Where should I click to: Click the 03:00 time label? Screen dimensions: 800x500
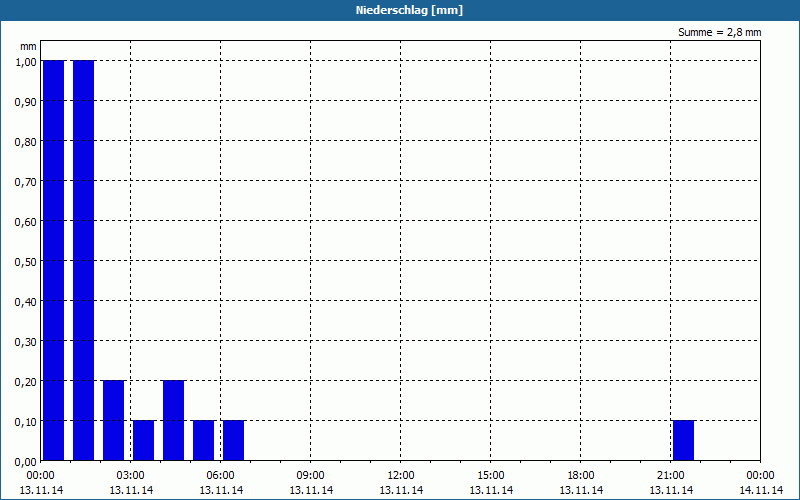pos(131,476)
